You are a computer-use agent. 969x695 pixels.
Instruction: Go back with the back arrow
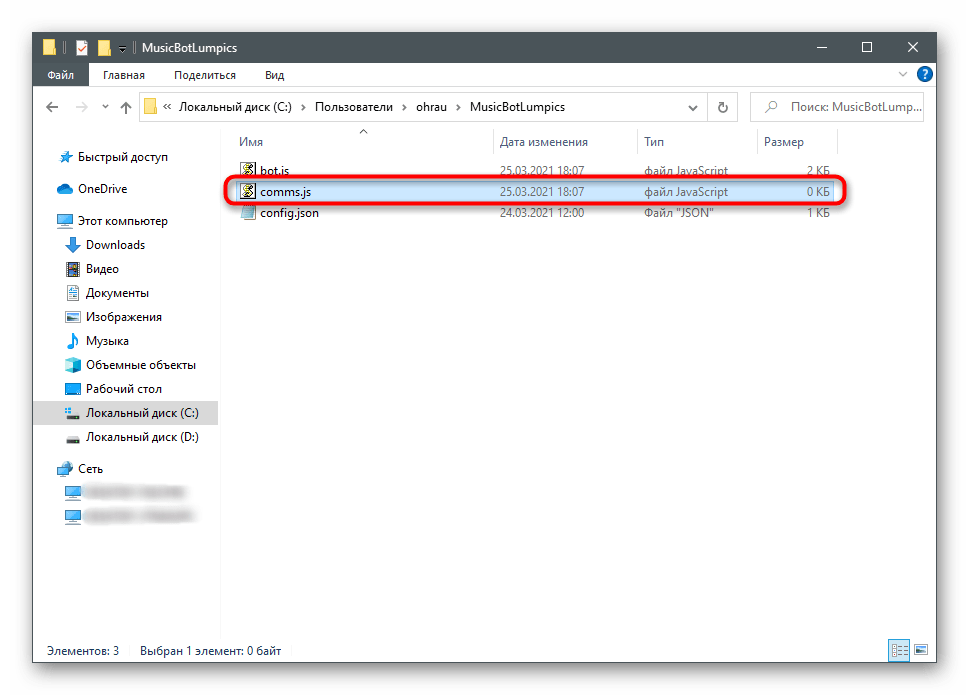pyautogui.click(x=51, y=107)
